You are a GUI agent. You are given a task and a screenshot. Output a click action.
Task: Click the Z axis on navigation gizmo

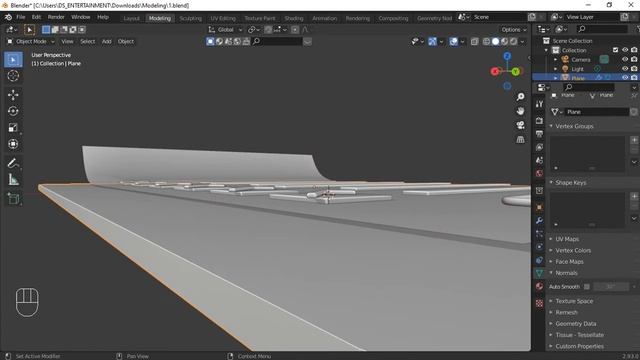point(507,56)
